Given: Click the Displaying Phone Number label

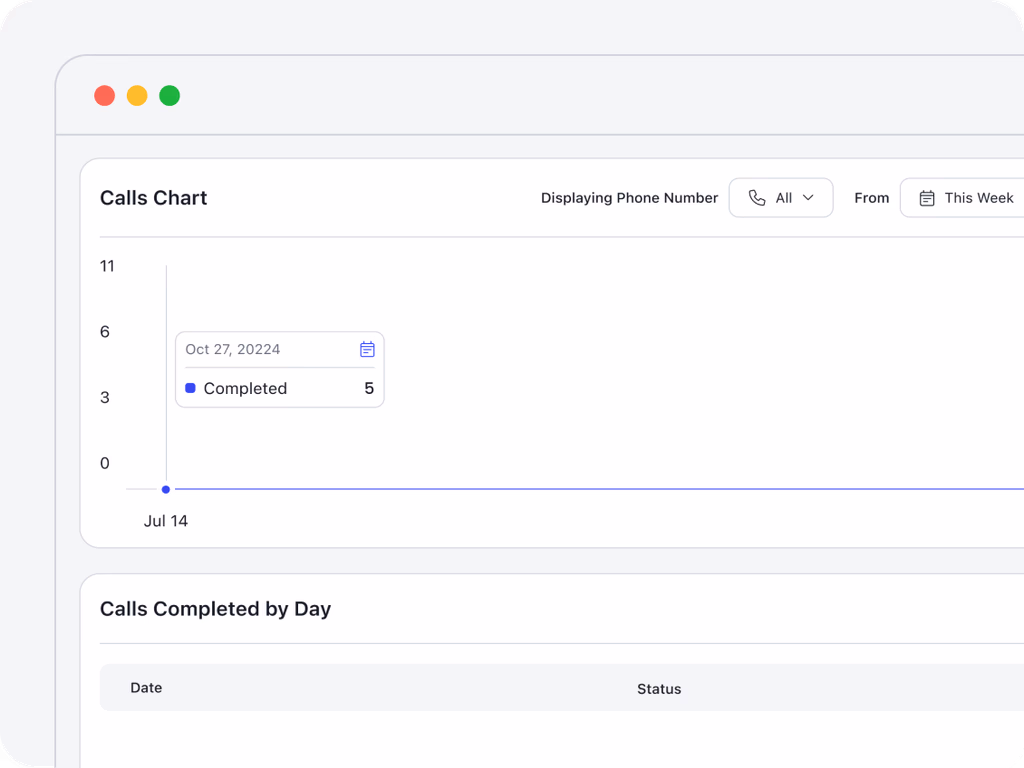Looking at the screenshot, I should point(629,198).
